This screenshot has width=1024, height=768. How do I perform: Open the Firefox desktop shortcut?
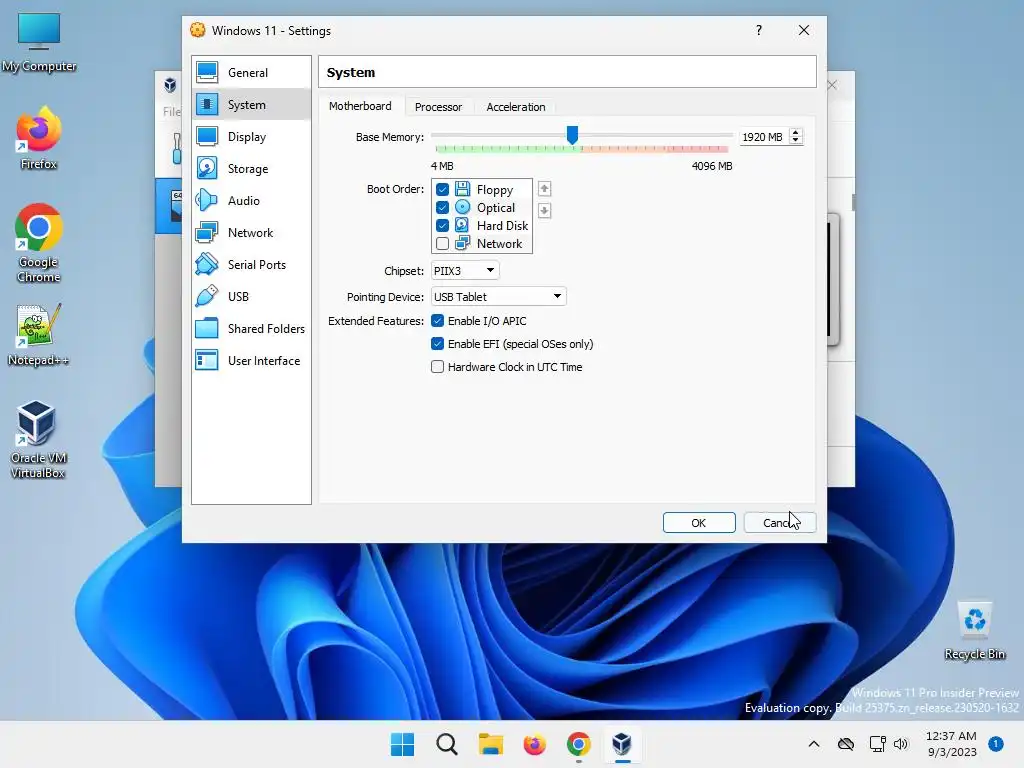39,139
